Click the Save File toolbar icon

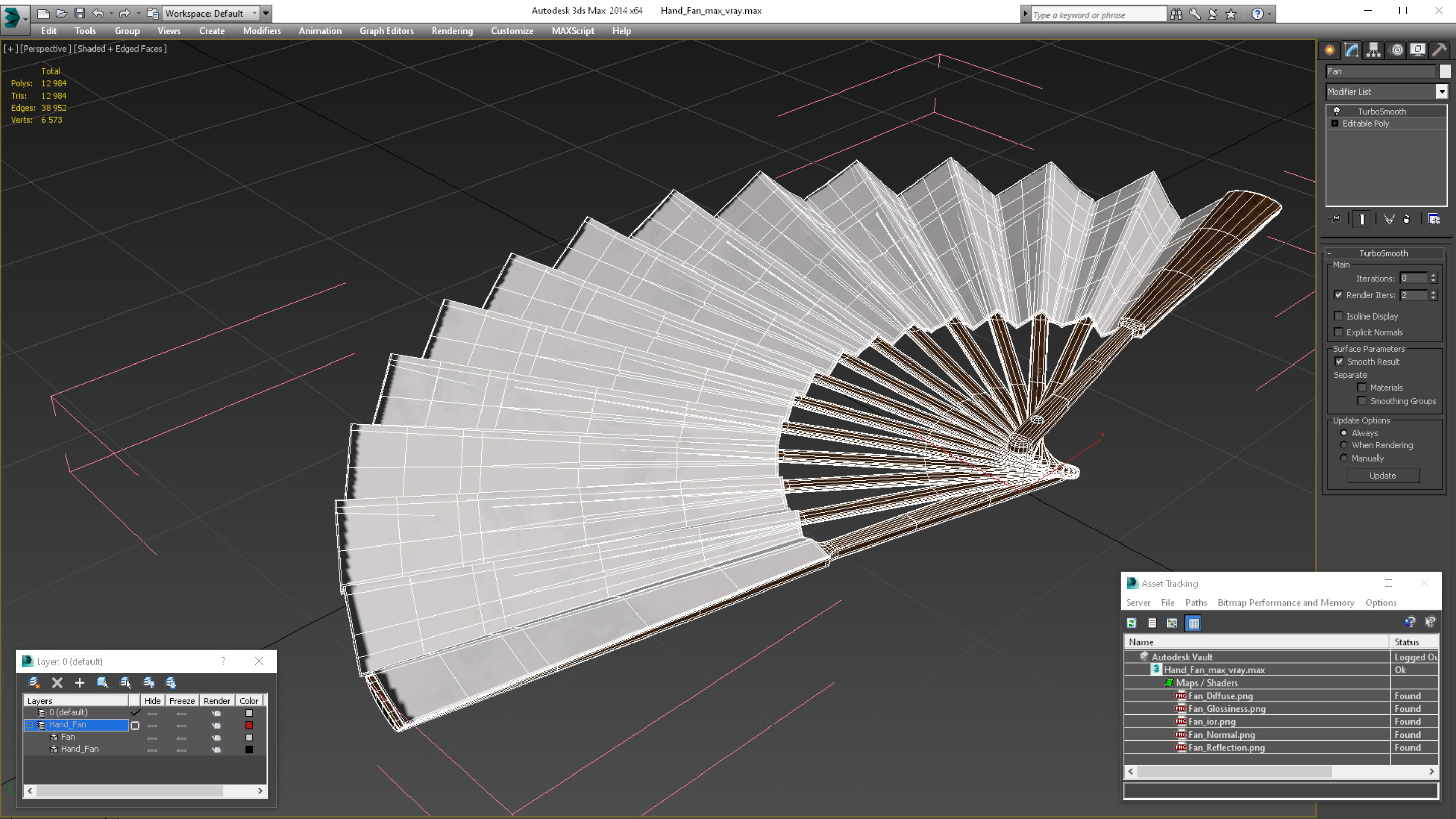click(80, 13)
